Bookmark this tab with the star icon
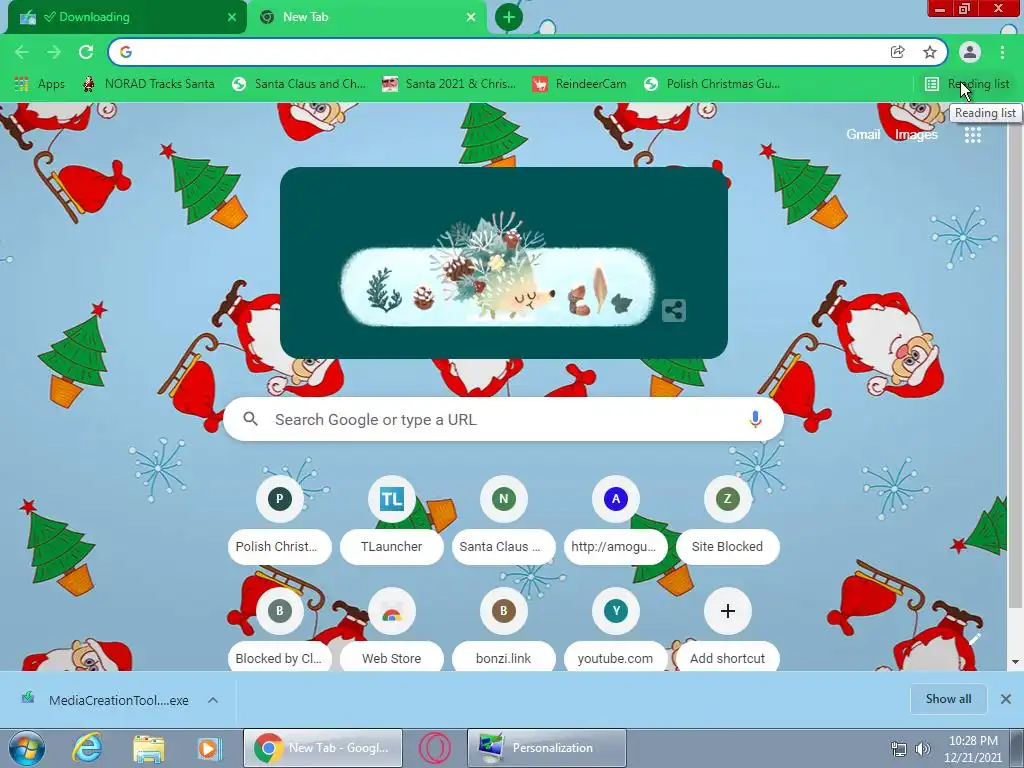 930,52
